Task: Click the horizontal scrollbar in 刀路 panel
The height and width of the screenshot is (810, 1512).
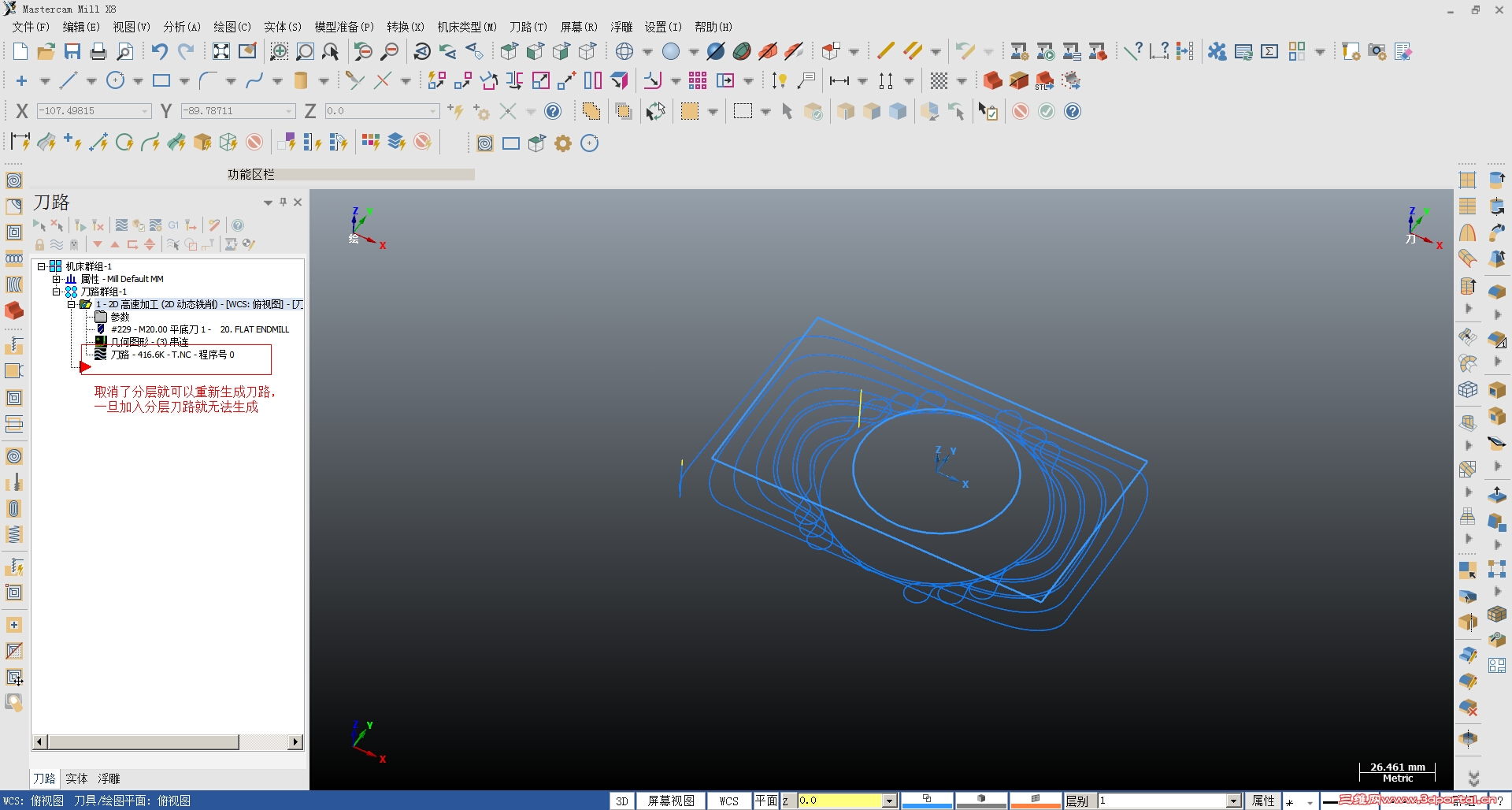Action: tap(168, 742)
